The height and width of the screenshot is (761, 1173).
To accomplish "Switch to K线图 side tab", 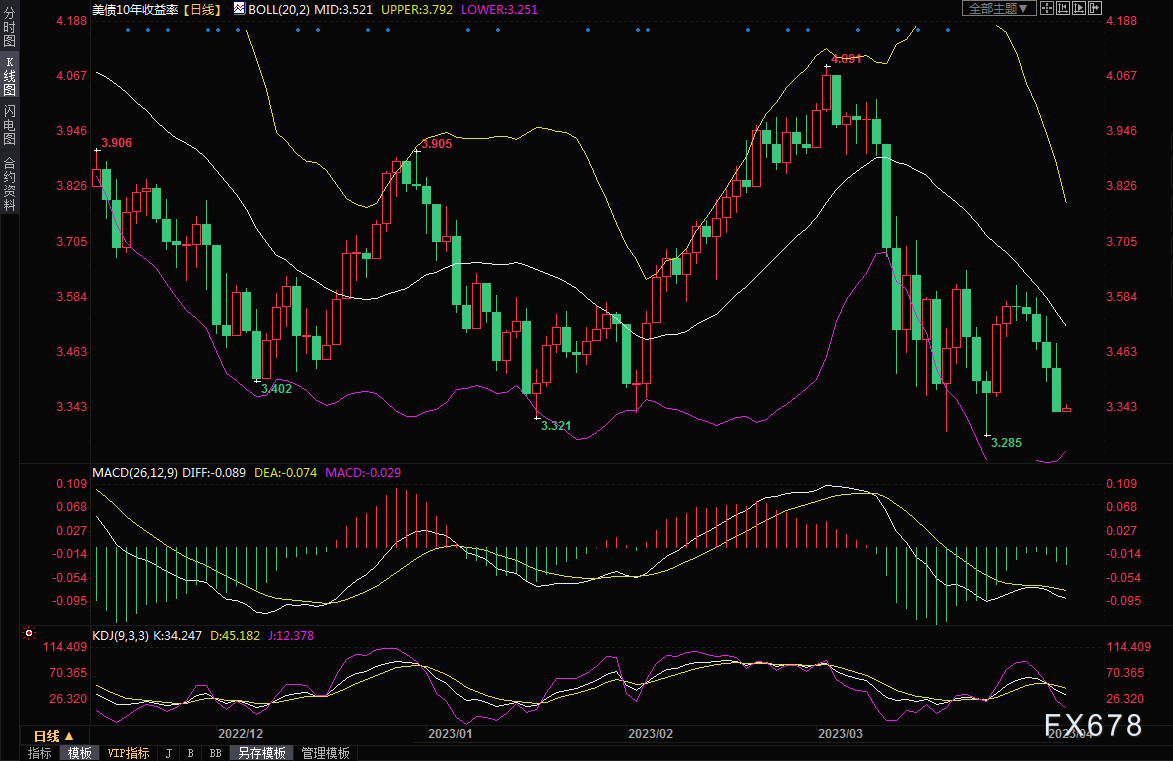I will (x=9, y=76).
